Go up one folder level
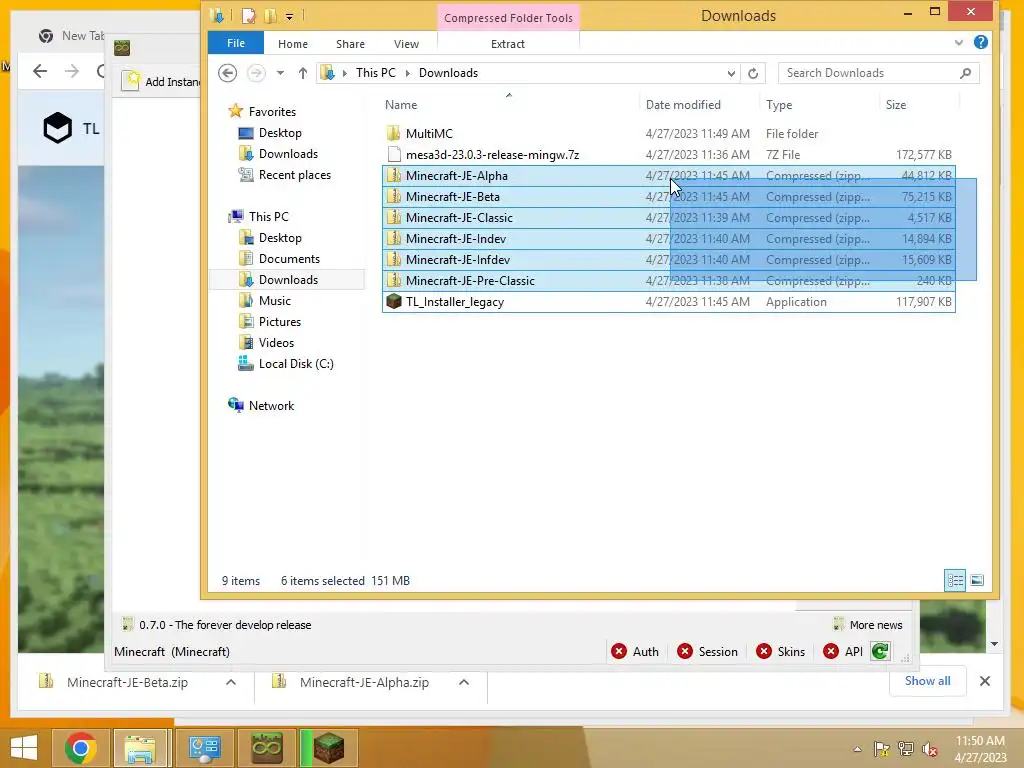The image size is (1024, 768). click(x=302, y=73)
